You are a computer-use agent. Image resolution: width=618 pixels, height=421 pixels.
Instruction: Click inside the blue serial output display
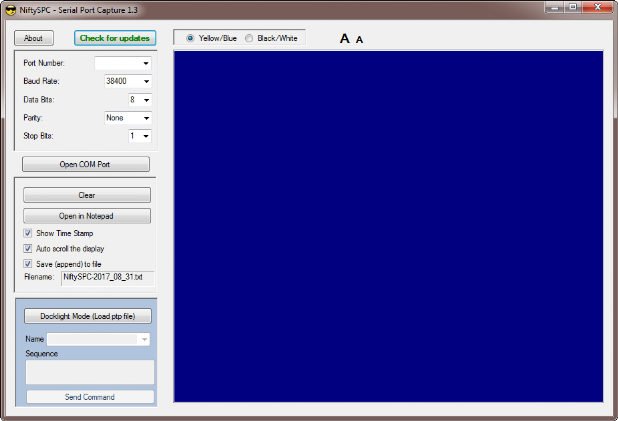[388, 226]
